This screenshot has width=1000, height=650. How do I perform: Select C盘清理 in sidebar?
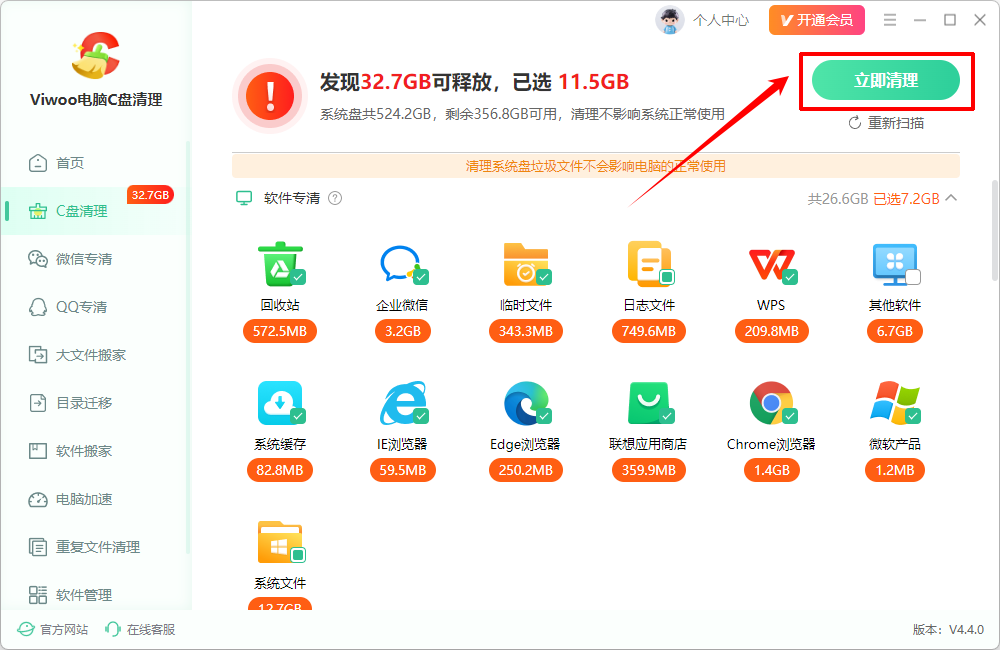tap(94, 211)
